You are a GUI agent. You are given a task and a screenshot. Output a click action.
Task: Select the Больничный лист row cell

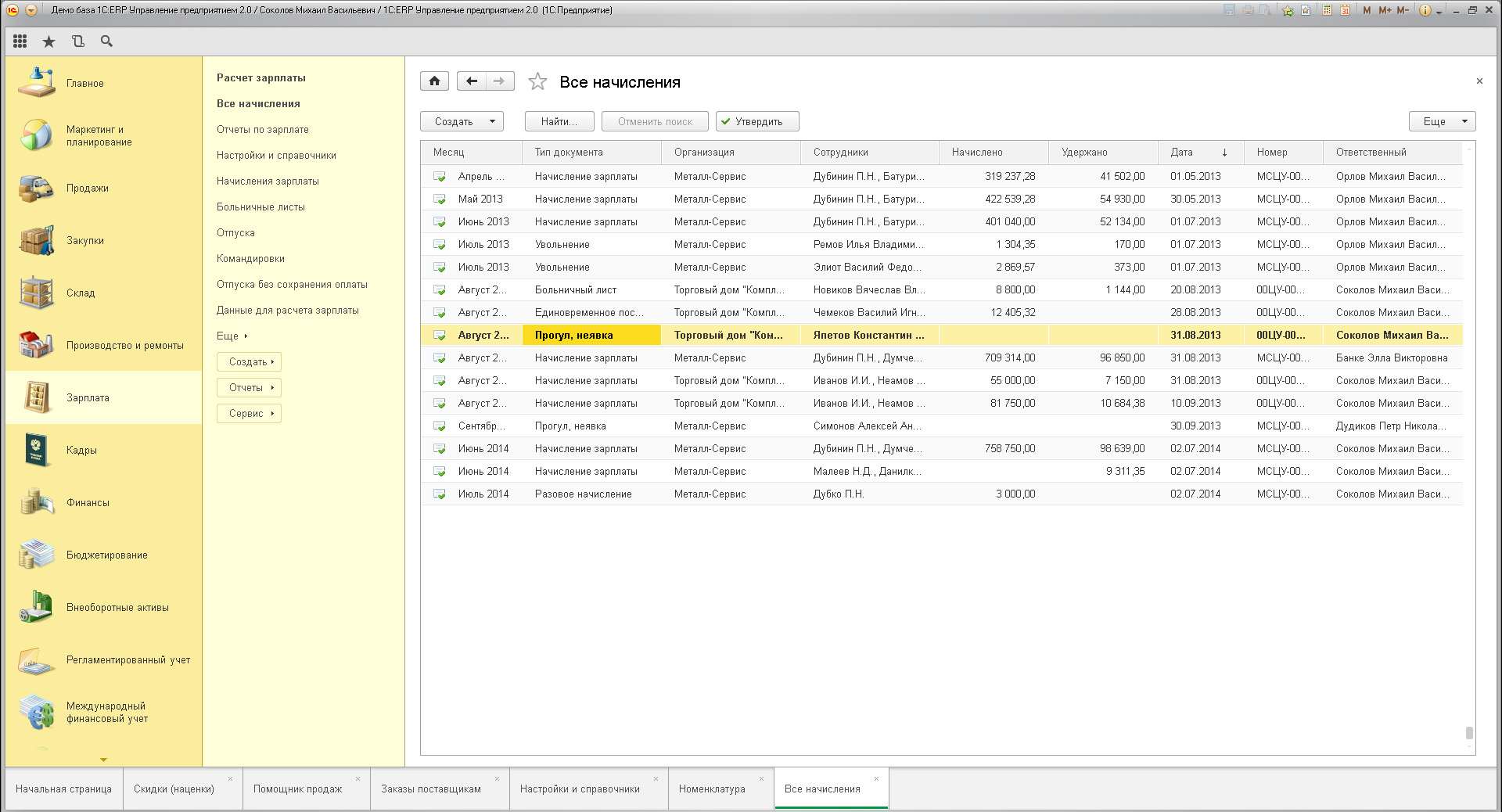[591, 289]
